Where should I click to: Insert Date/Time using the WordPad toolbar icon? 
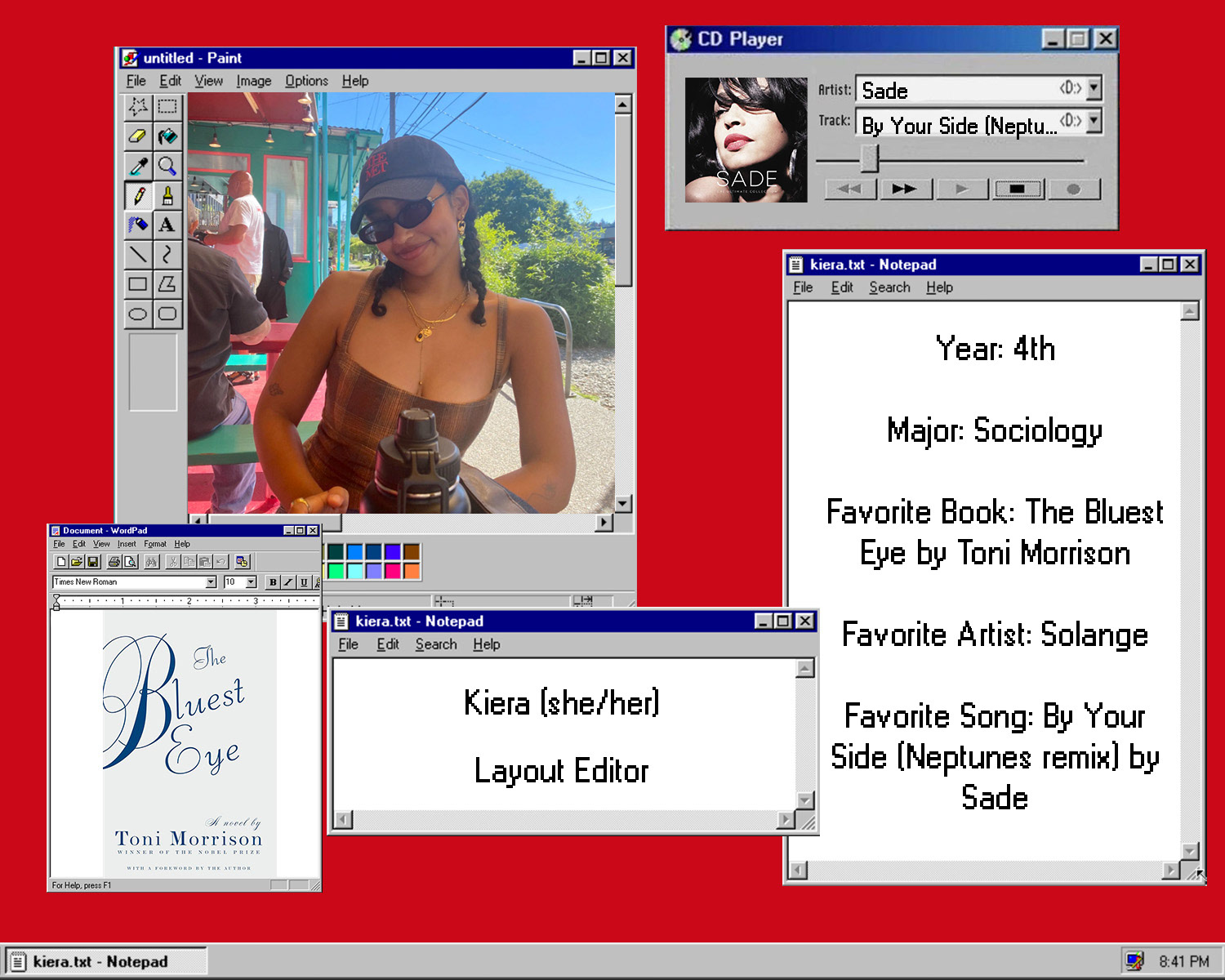click(x=242, y=561)
